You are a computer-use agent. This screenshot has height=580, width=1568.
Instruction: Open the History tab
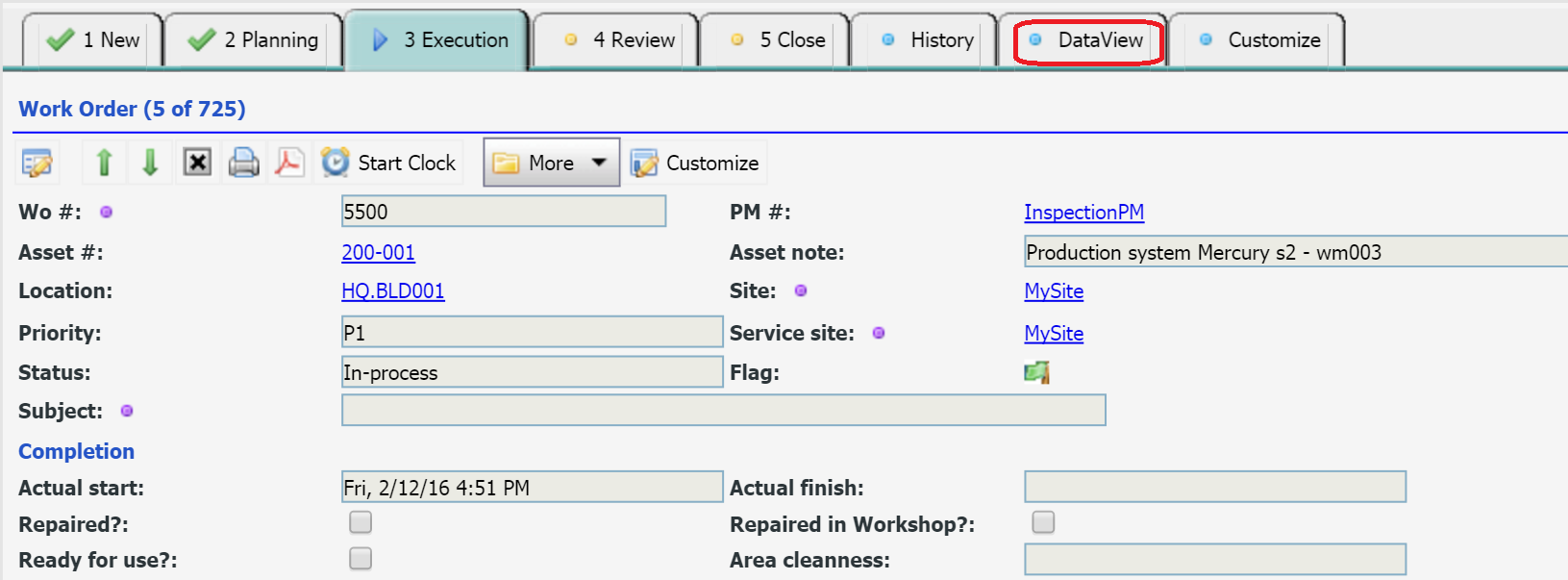click(x=925, y=40)
